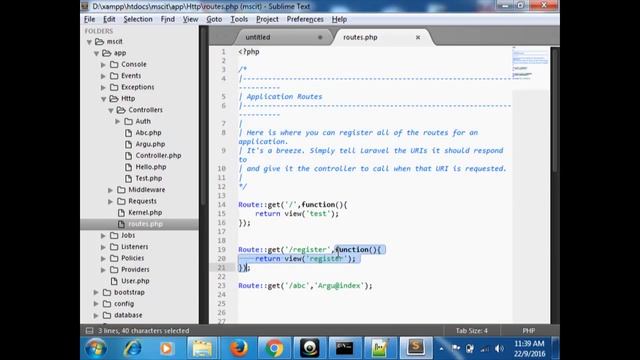
Task: Open the Help menu
Action: point(339,19)
